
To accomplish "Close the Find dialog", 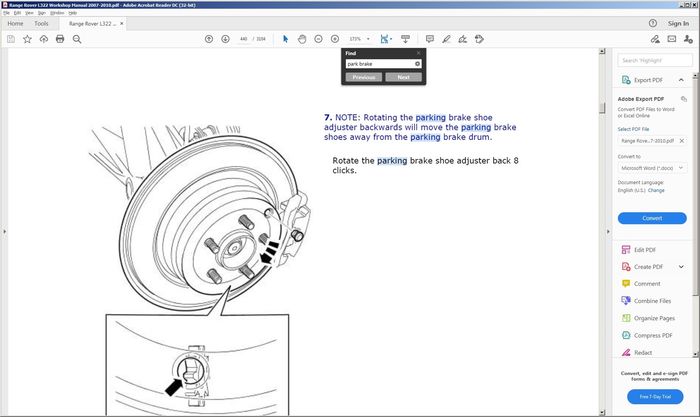I will tap(418, 53).
